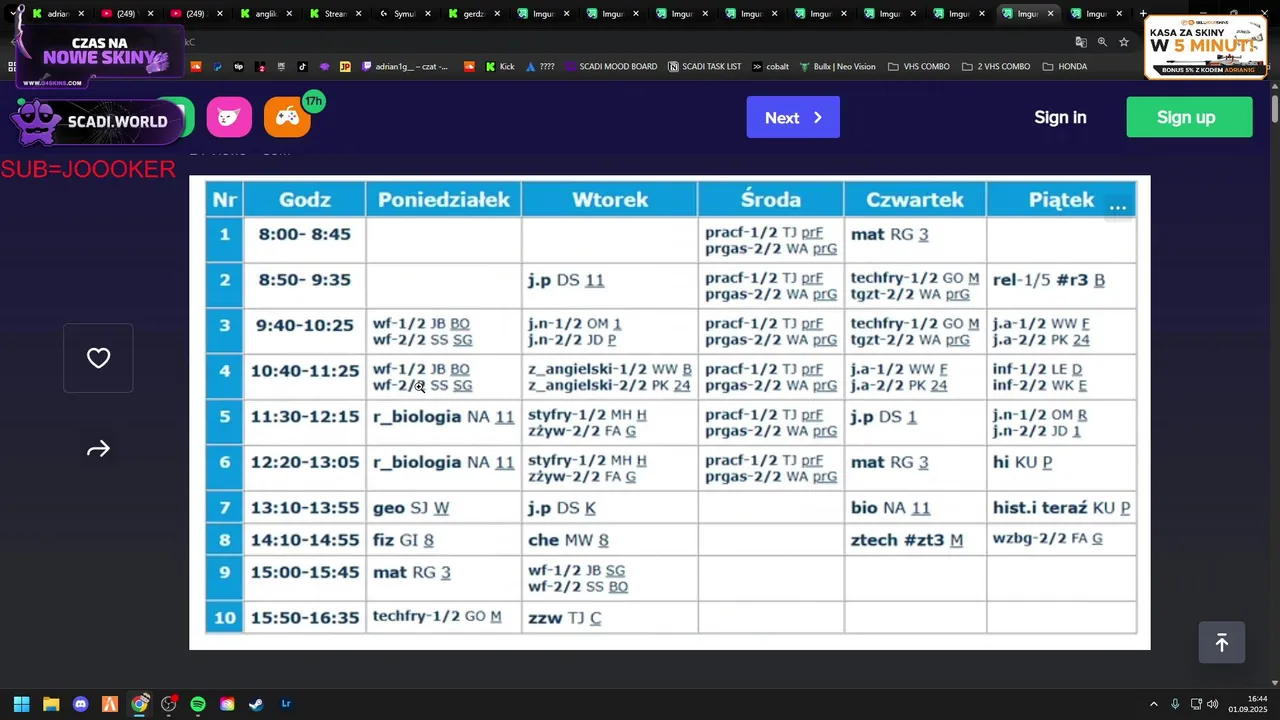Bookmark this page with the star icon
The image size is (1280, 720).
coord(1124,42)
